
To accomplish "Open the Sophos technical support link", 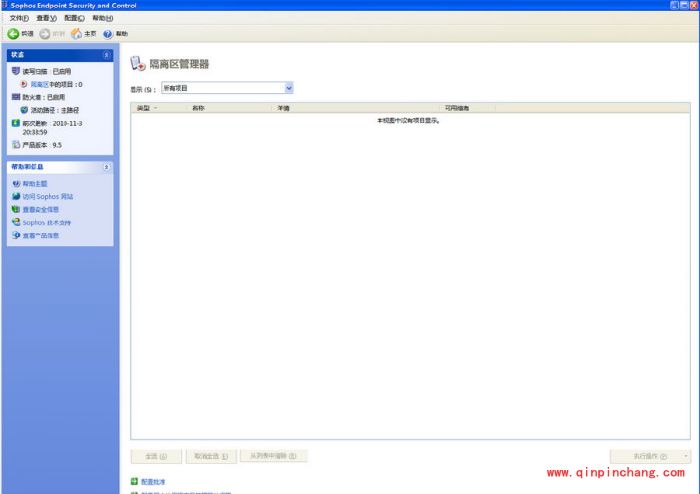I will 47,223.
